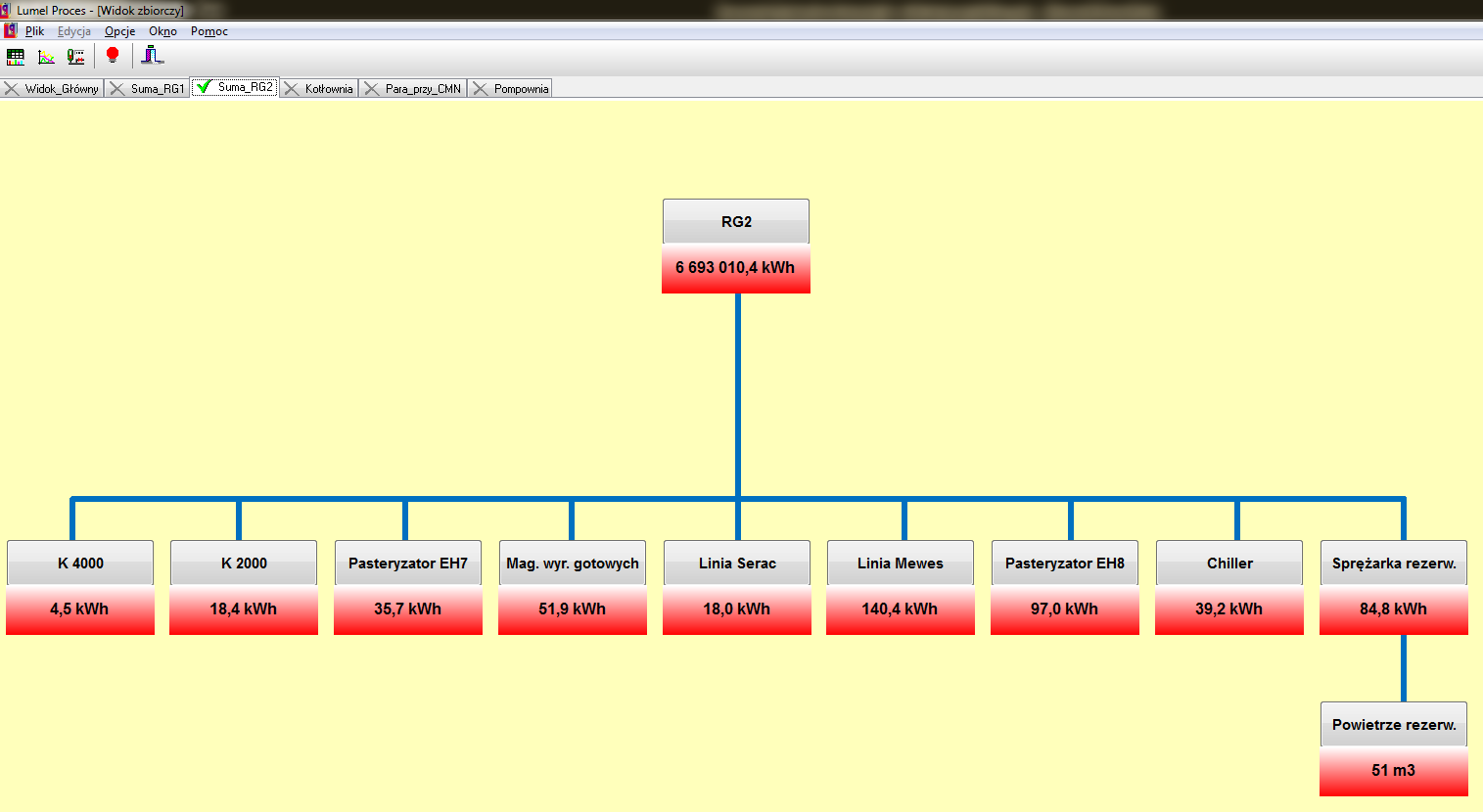This screenshot has height=812, width=1483.
Task: Open the Okno menu
Action: [162, 31]
